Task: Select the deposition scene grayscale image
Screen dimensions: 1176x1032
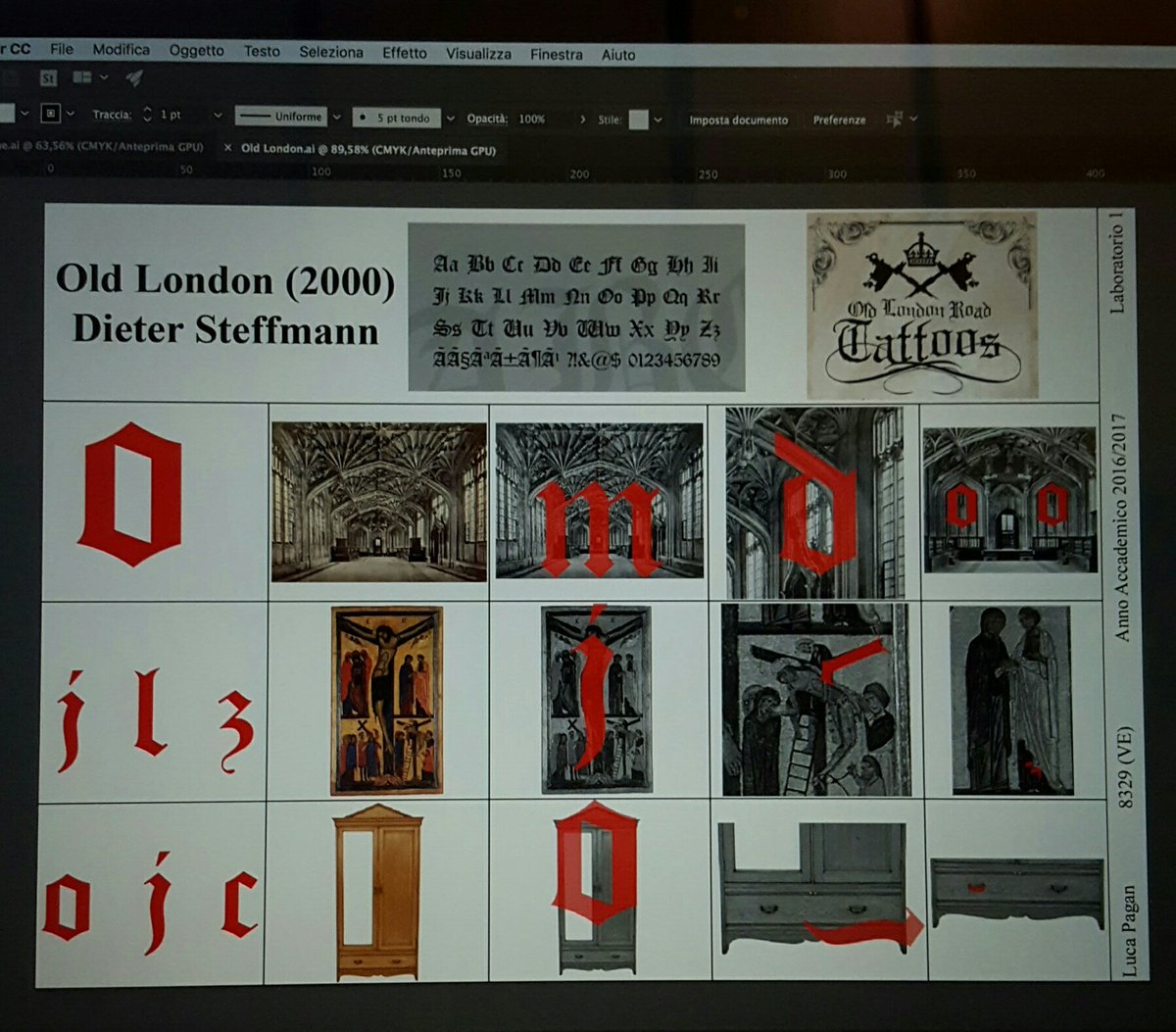Action: tap(815, 700)
